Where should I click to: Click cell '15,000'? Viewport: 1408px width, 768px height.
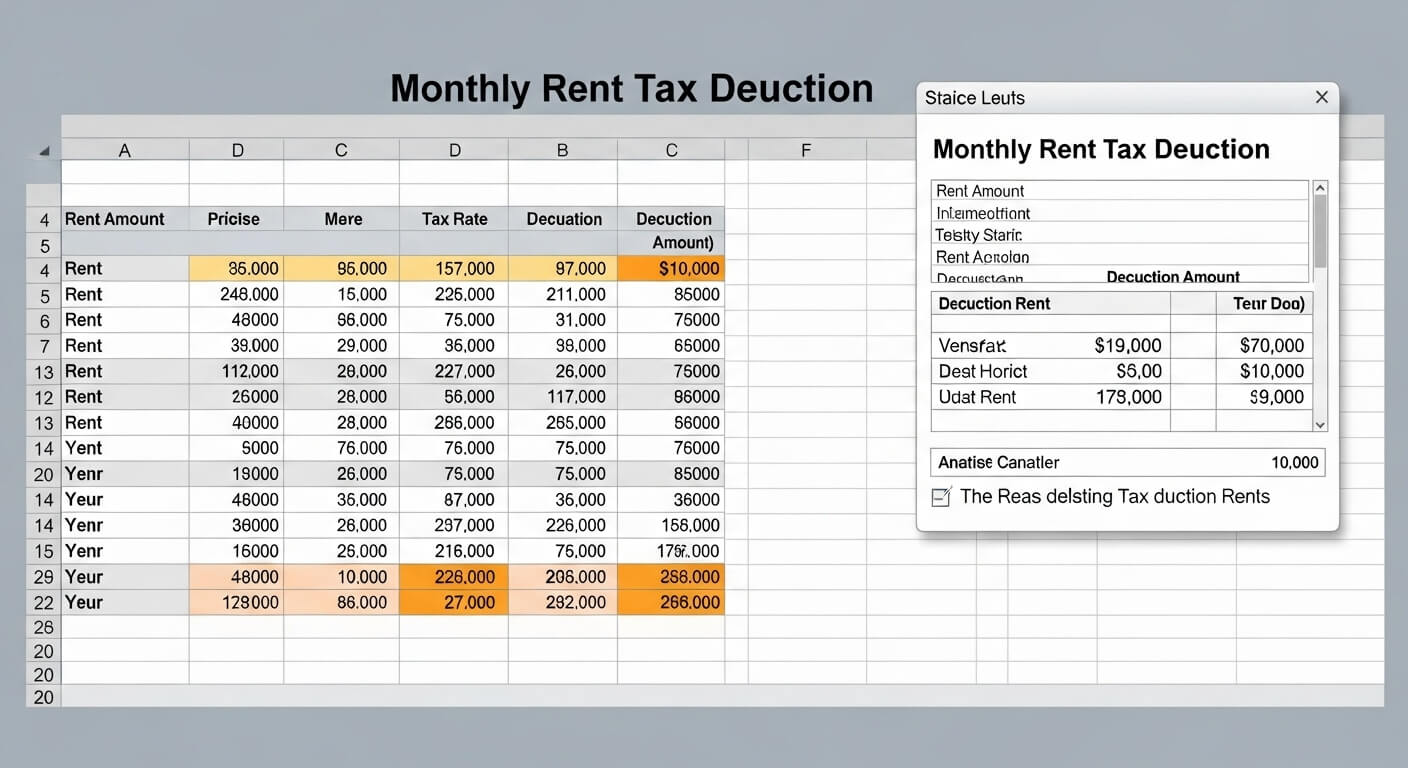341,294
